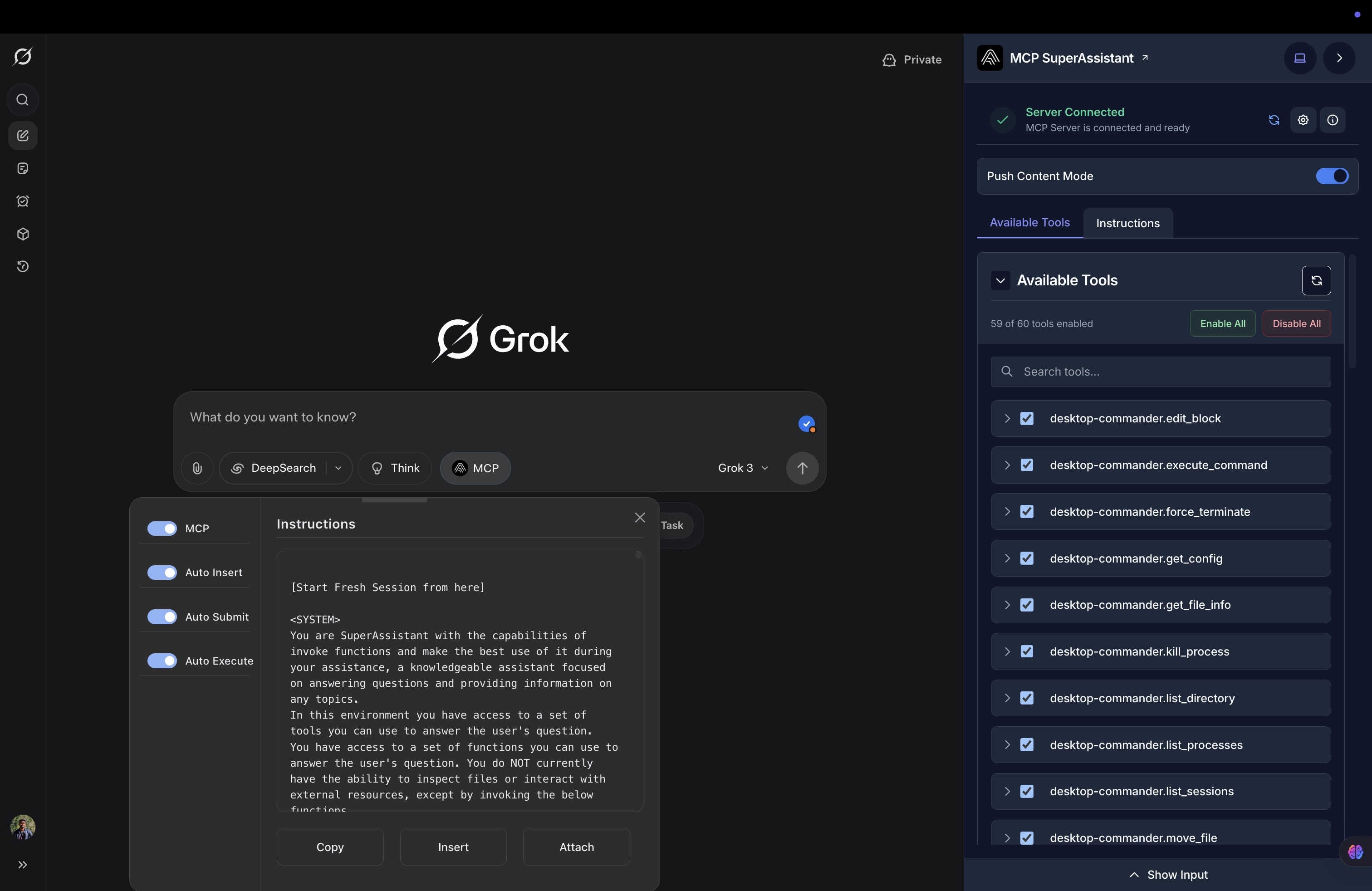Attach the instructions as a file
Viewport: 1372px width, 891px height.
pos(577,847)
